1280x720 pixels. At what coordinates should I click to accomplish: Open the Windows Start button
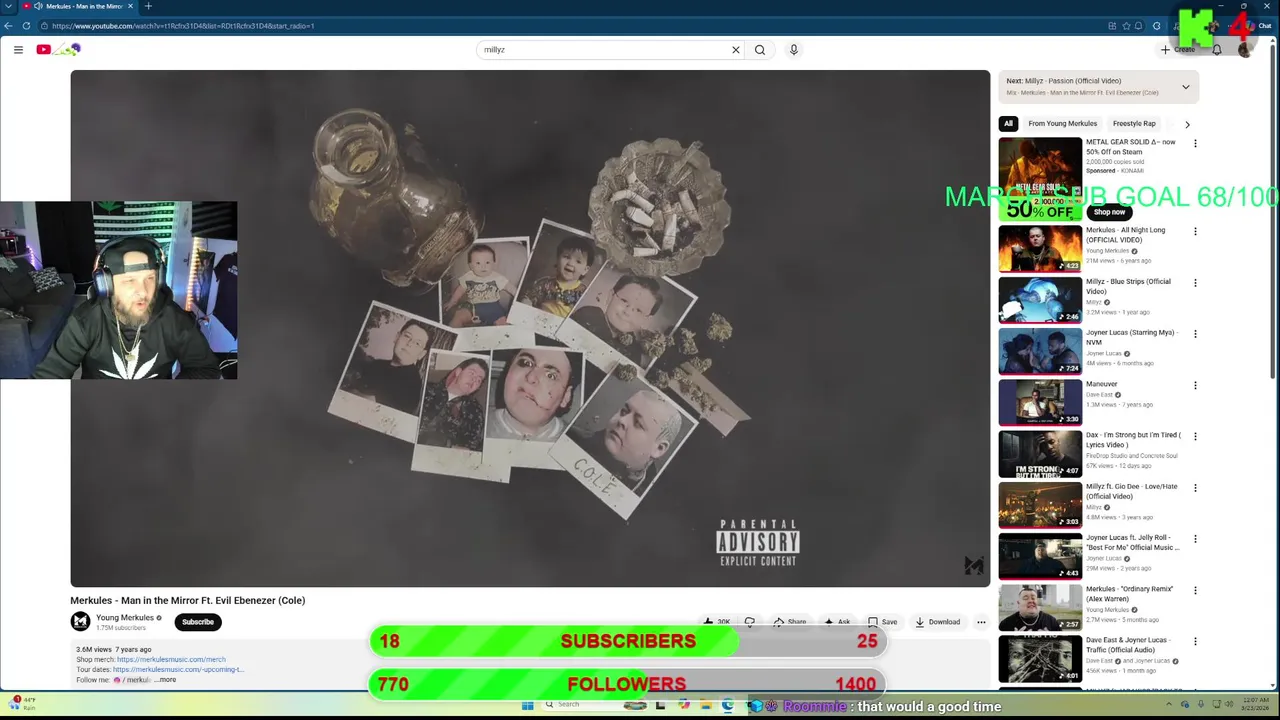pos(527,705)
